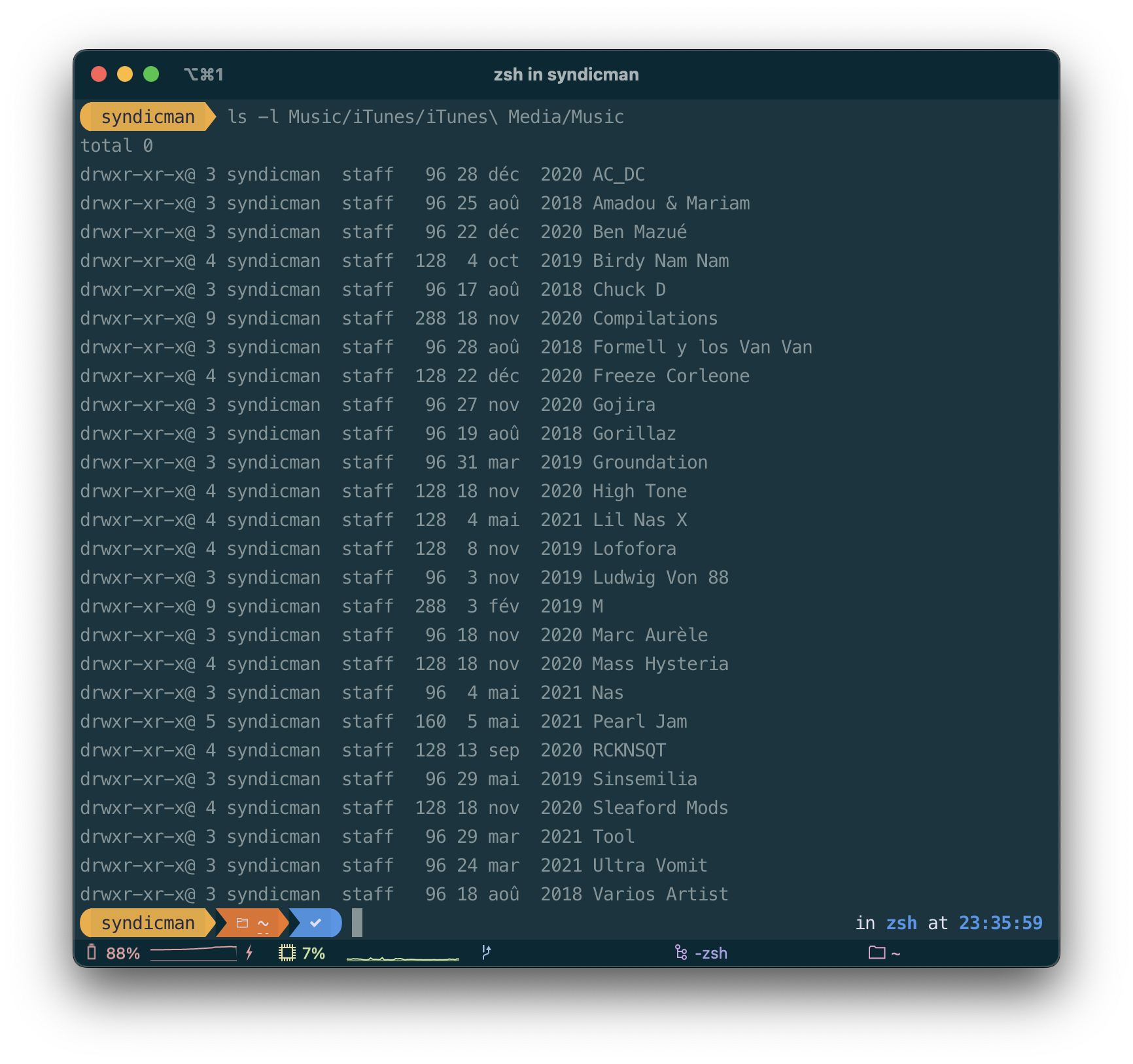1133x1064 pixels.
Task: Click the yellow minimize window button
Action: point(125,74)
